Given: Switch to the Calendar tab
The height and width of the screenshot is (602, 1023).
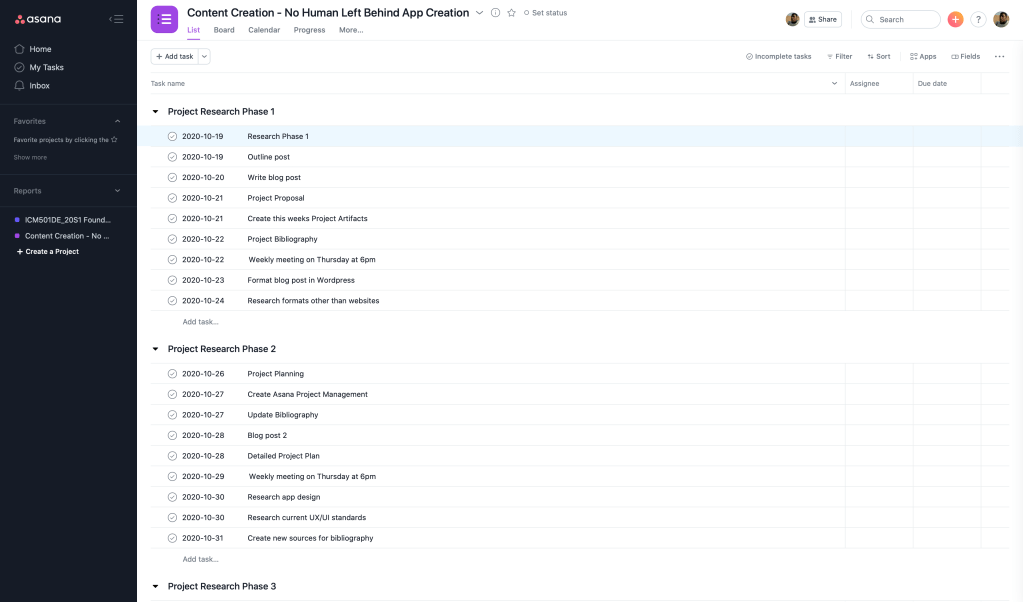Looking at the screenshot, I should click(264, 30).
